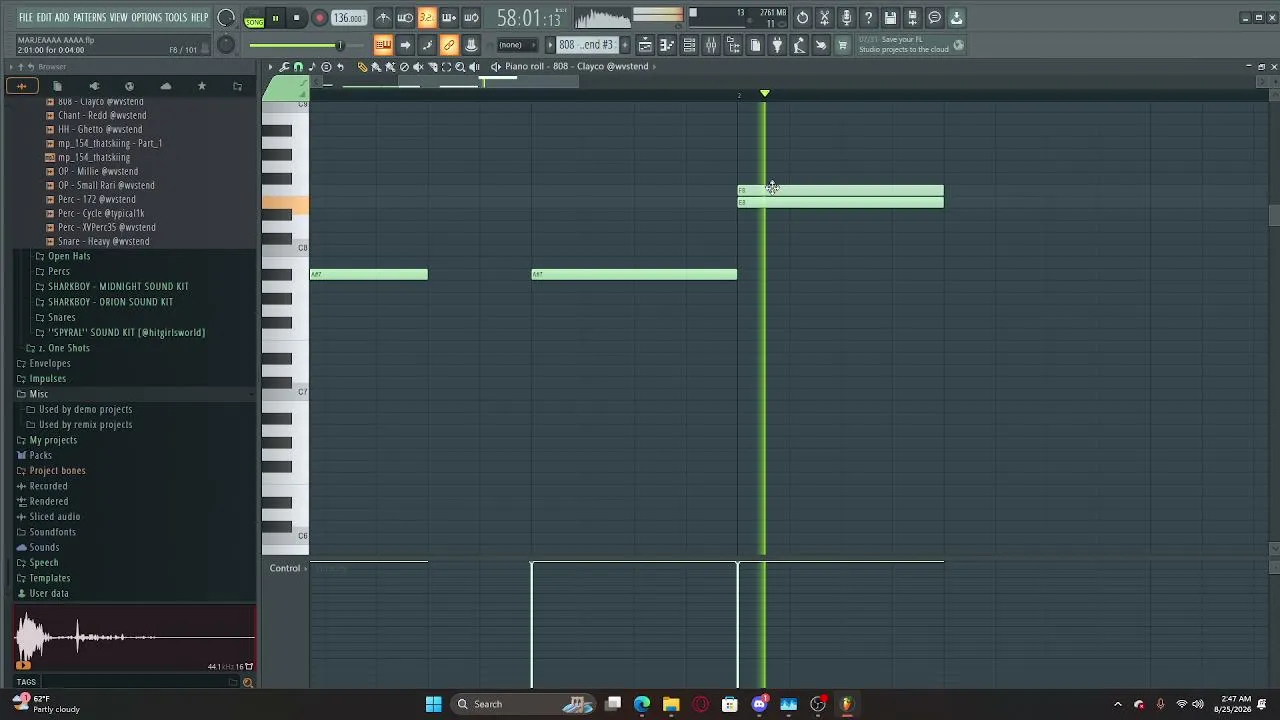Click the audio editor scissors icon
The height and width of the screenshot is (720, 1280).
(824, 18)
